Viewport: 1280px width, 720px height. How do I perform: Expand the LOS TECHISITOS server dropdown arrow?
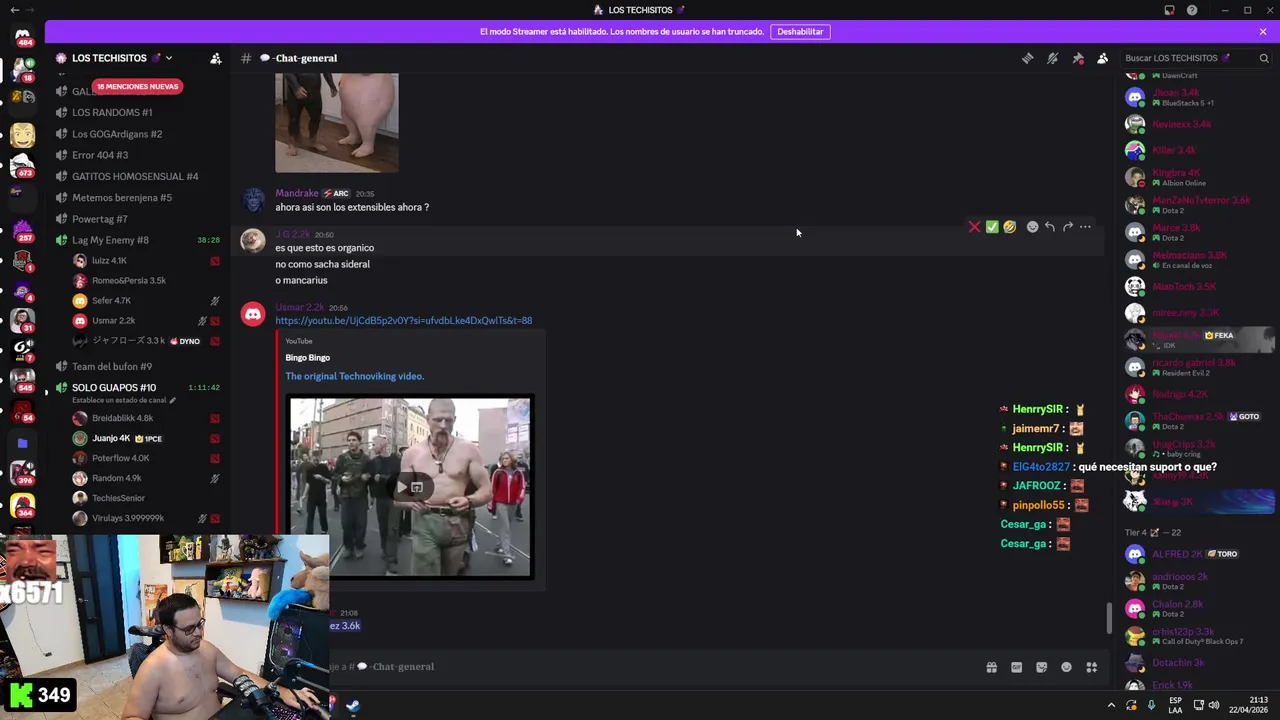pos(169,58)
